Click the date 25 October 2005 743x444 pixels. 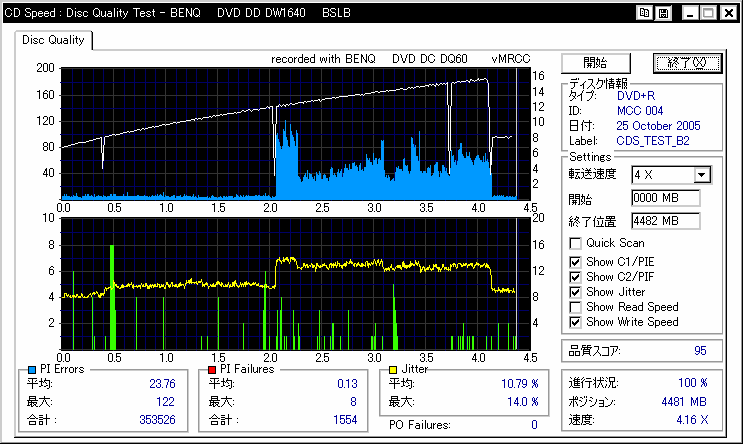point(658,126)
